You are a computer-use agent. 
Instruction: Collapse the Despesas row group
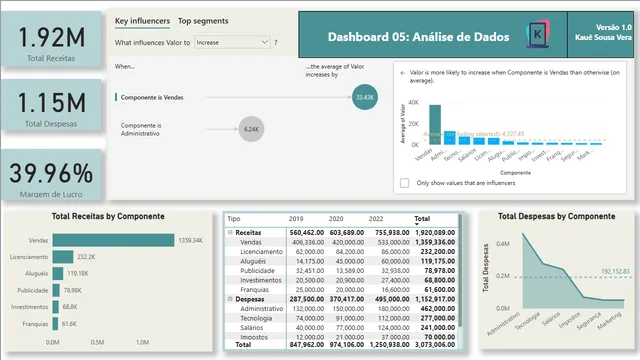[230, 299]
